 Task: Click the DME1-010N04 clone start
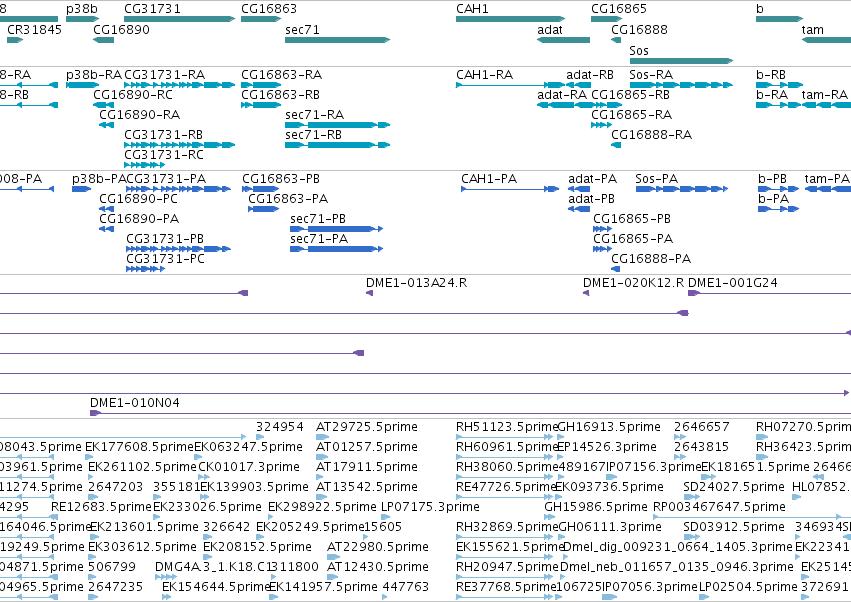96,413
